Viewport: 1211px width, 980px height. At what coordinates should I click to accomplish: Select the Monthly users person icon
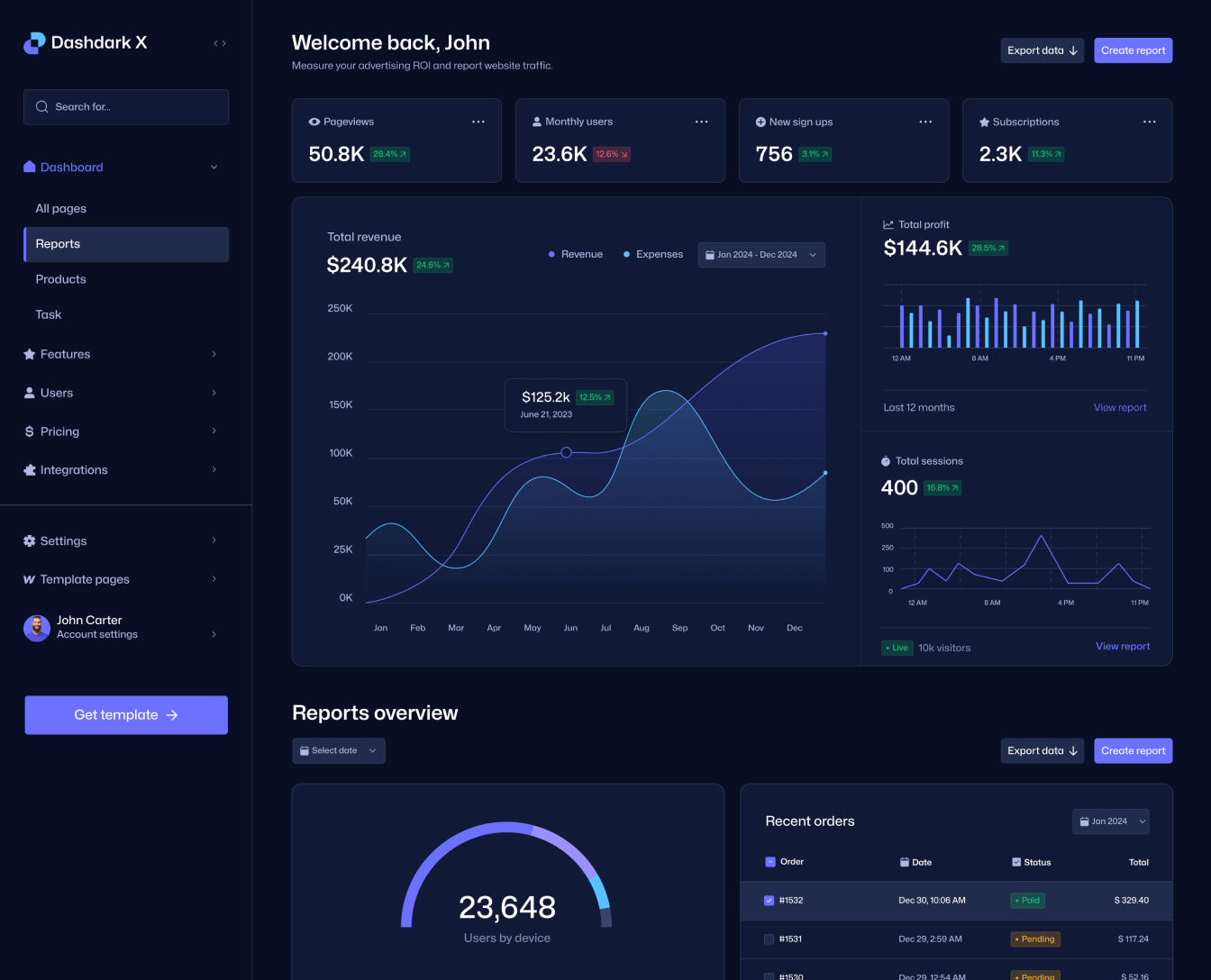(537, 122)
